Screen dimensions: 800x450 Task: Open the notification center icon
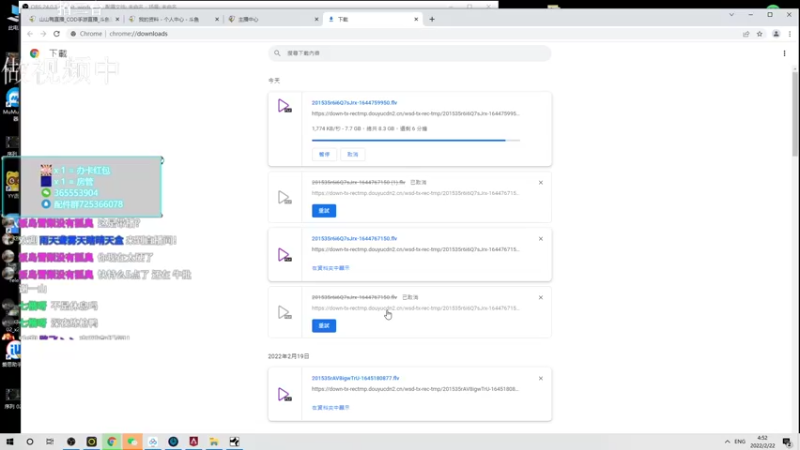[x=787, y=442]
